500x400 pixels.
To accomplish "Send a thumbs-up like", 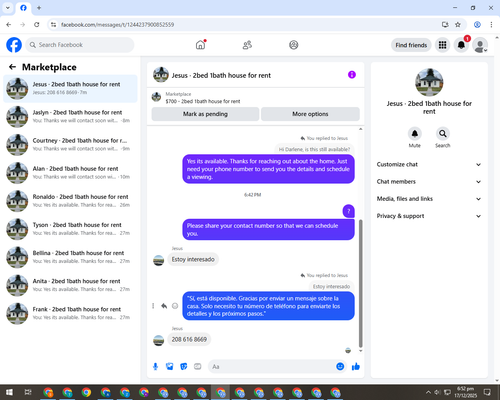I will click(356, 367).
